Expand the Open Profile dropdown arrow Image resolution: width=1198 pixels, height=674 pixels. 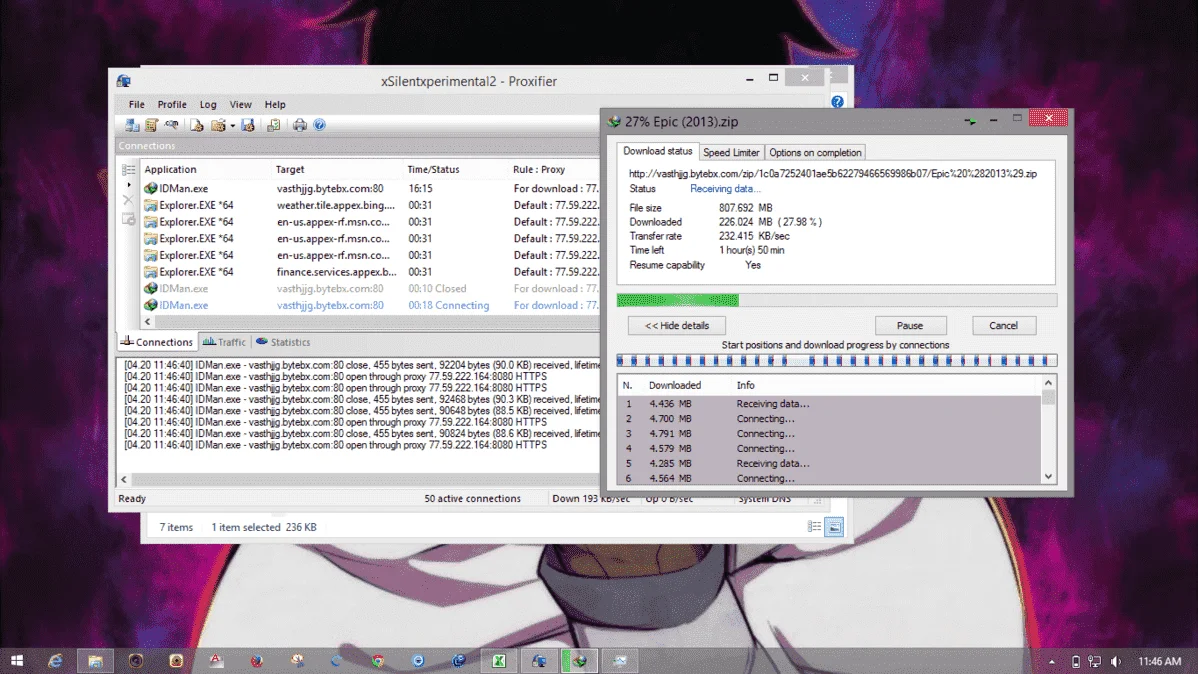(232, 126)
